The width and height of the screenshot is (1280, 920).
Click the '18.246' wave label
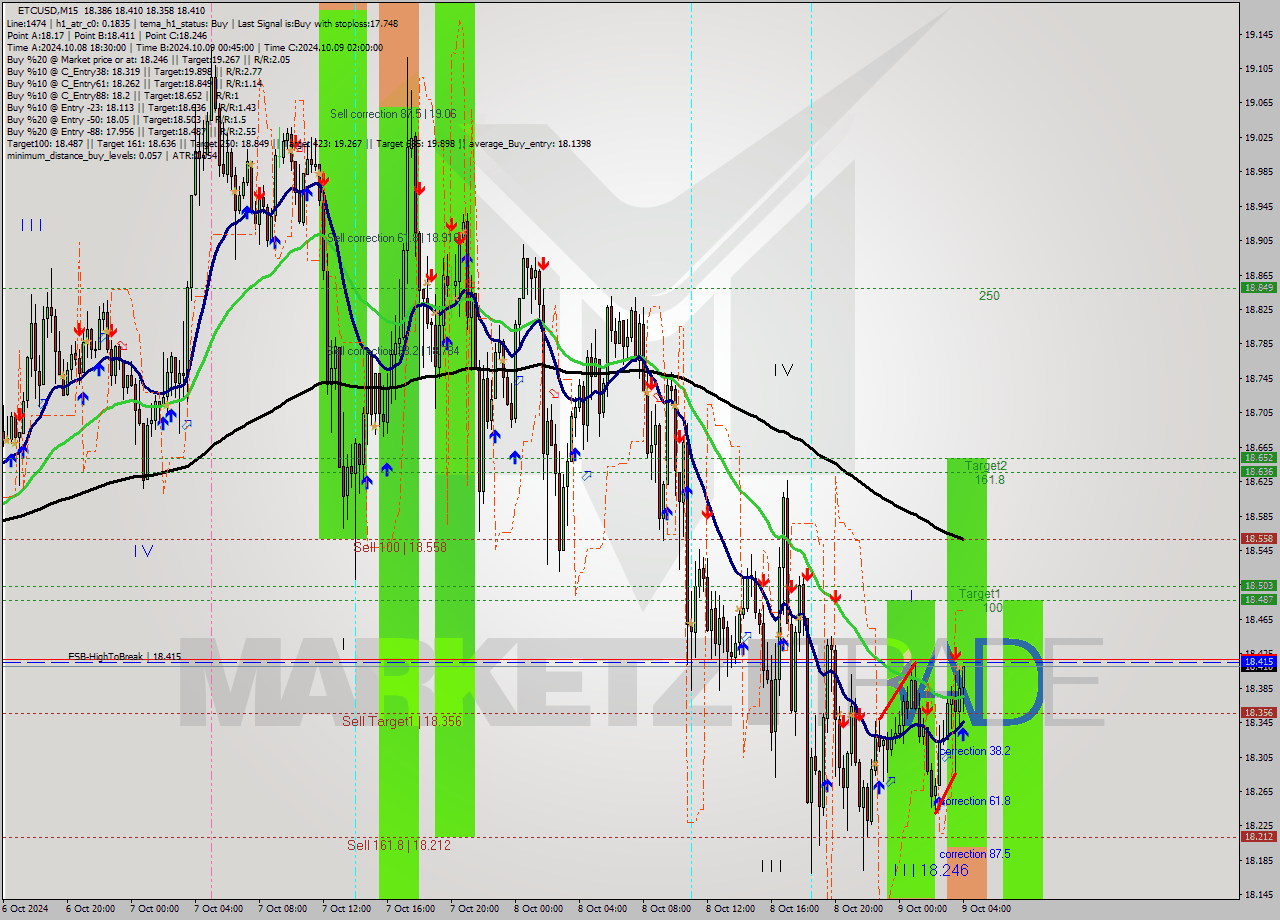click(943, 871)
